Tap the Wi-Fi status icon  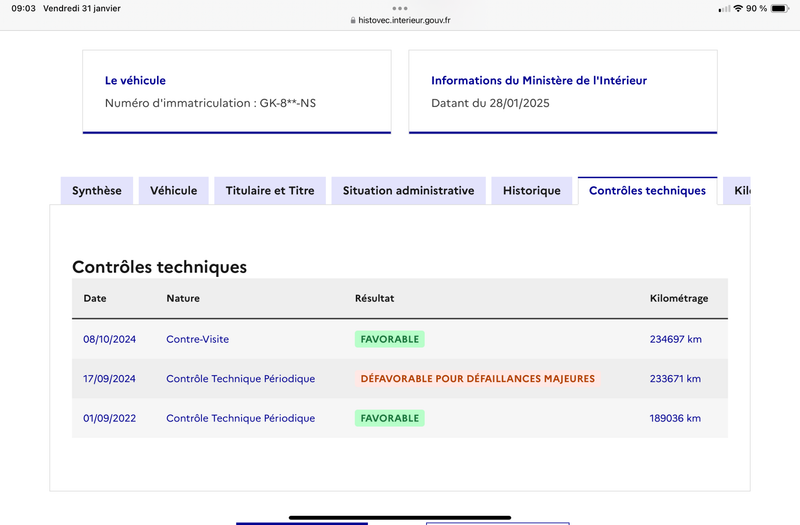click(x=738, y=8)
